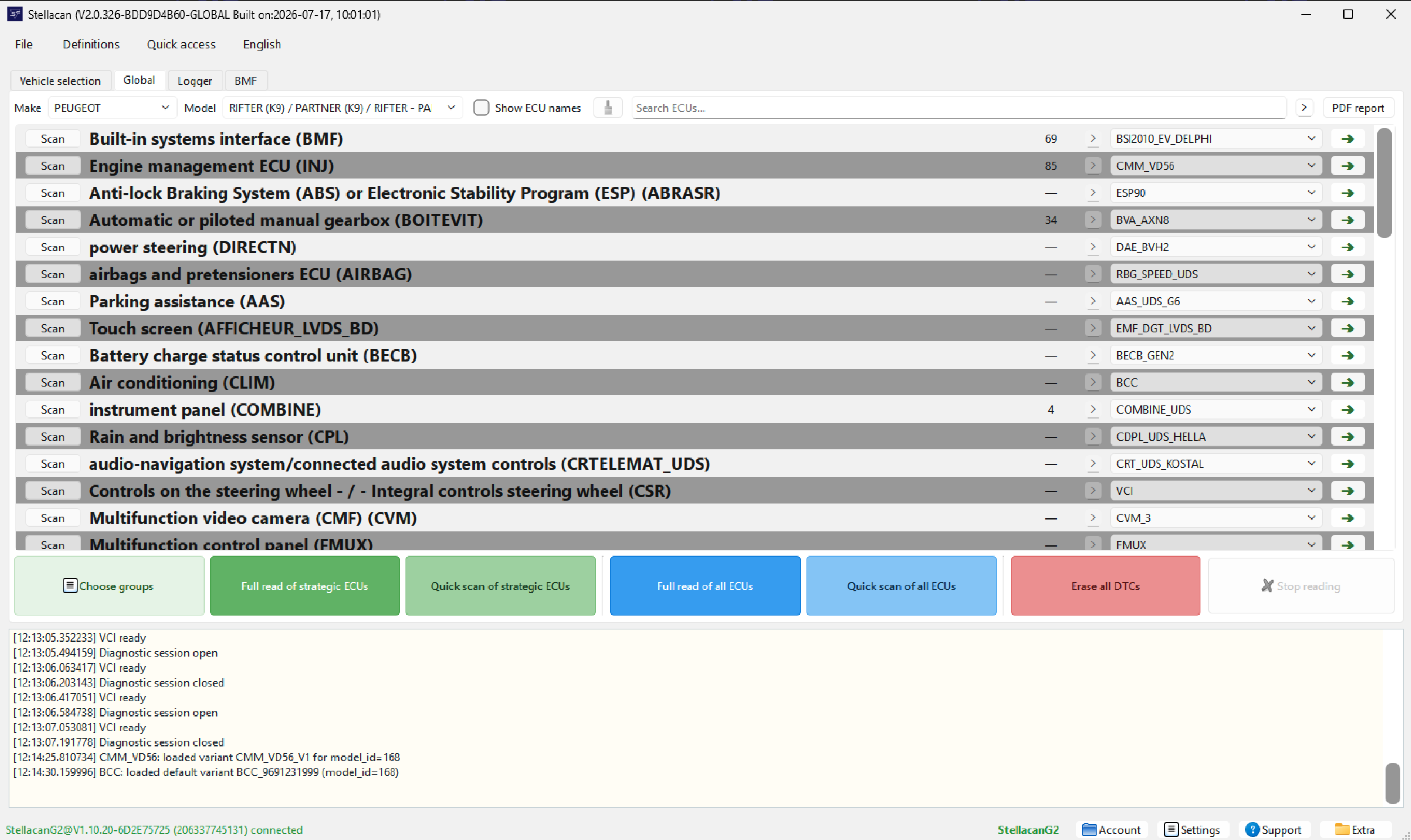Screen dimensions: 1411x840
Task: Click the ECU list vertical scrollbar
Action: click(1384, 183)
